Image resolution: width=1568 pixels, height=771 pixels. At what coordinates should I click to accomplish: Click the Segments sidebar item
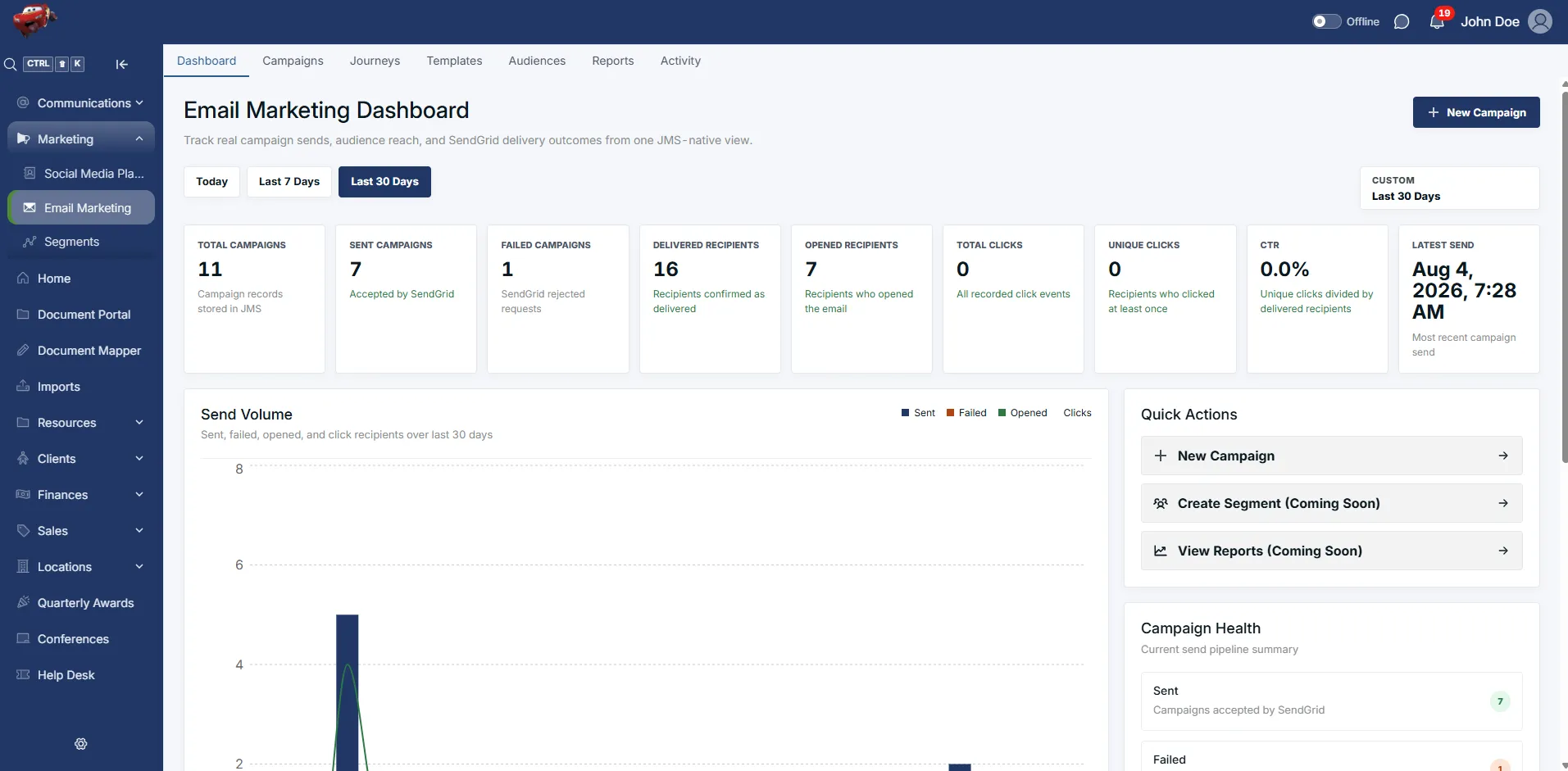[x=81, y=242]
